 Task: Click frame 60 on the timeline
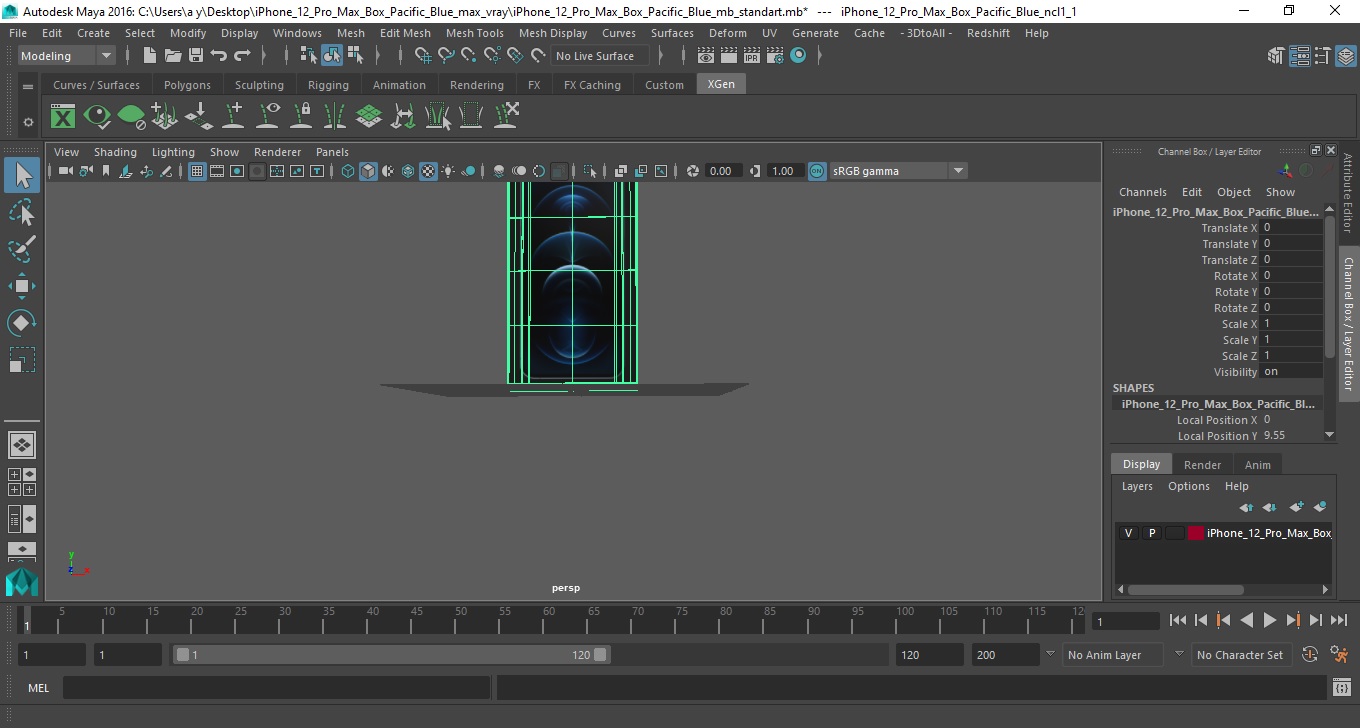pyautogui.click(x=549, y=621)
